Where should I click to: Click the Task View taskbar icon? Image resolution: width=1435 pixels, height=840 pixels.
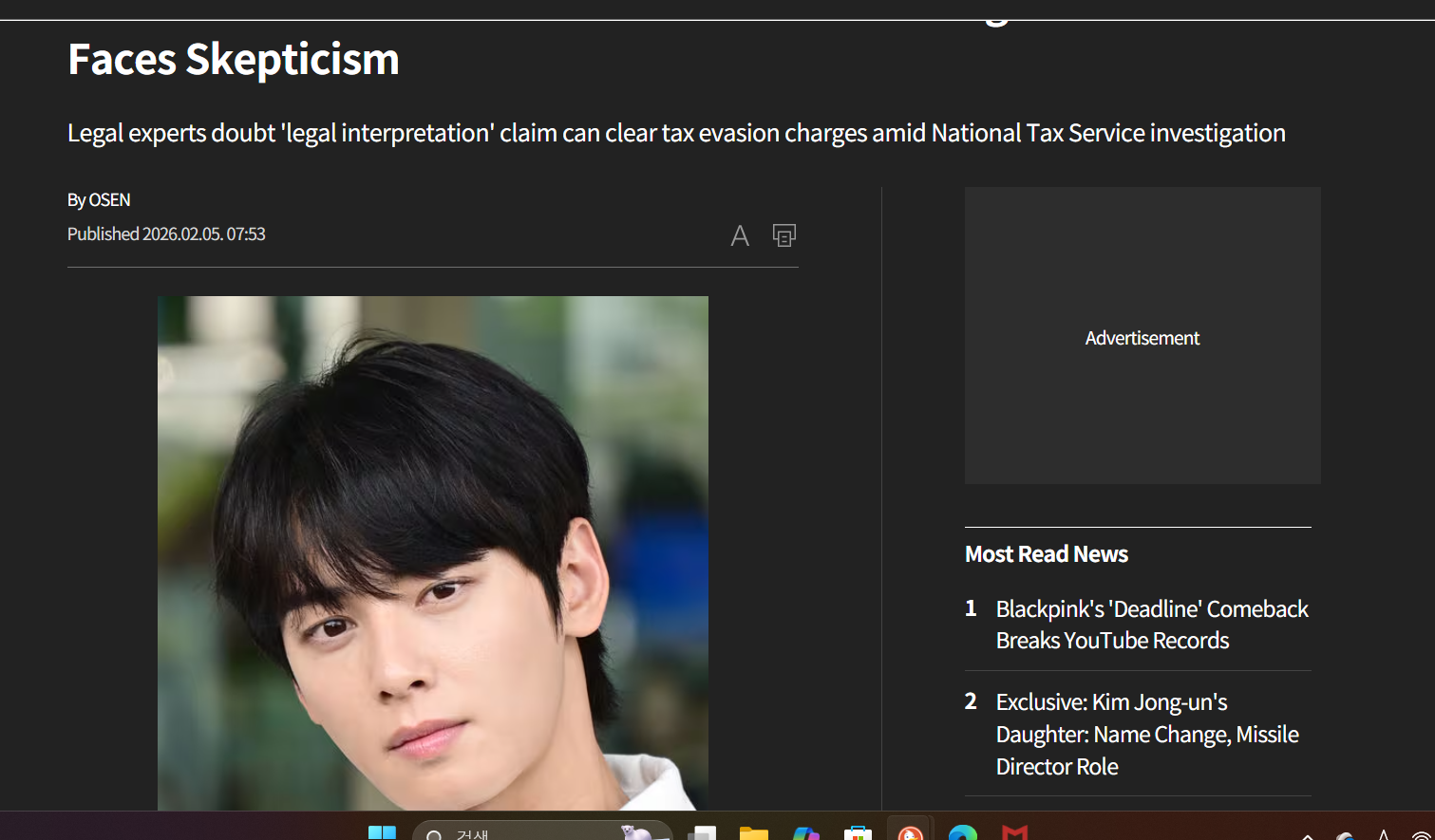[x=702, y=833]
